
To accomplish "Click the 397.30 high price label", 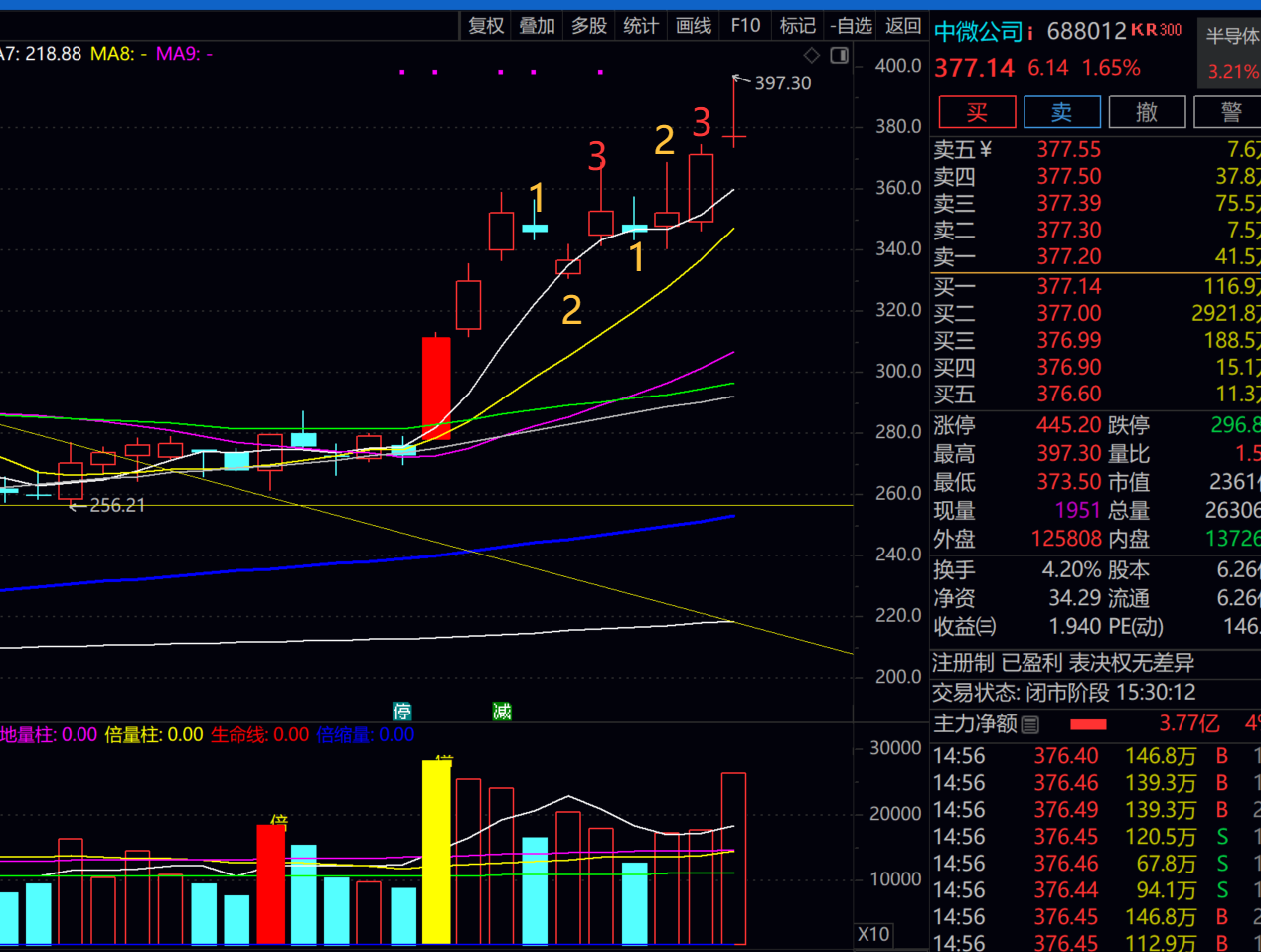I will click(782, 83).
